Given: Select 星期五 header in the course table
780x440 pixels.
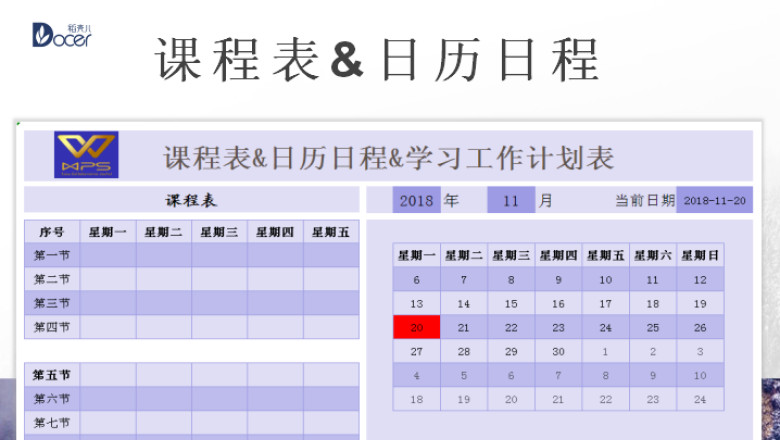Looking at the screenshot, I should pyautogui.click(x=331, y=232).
